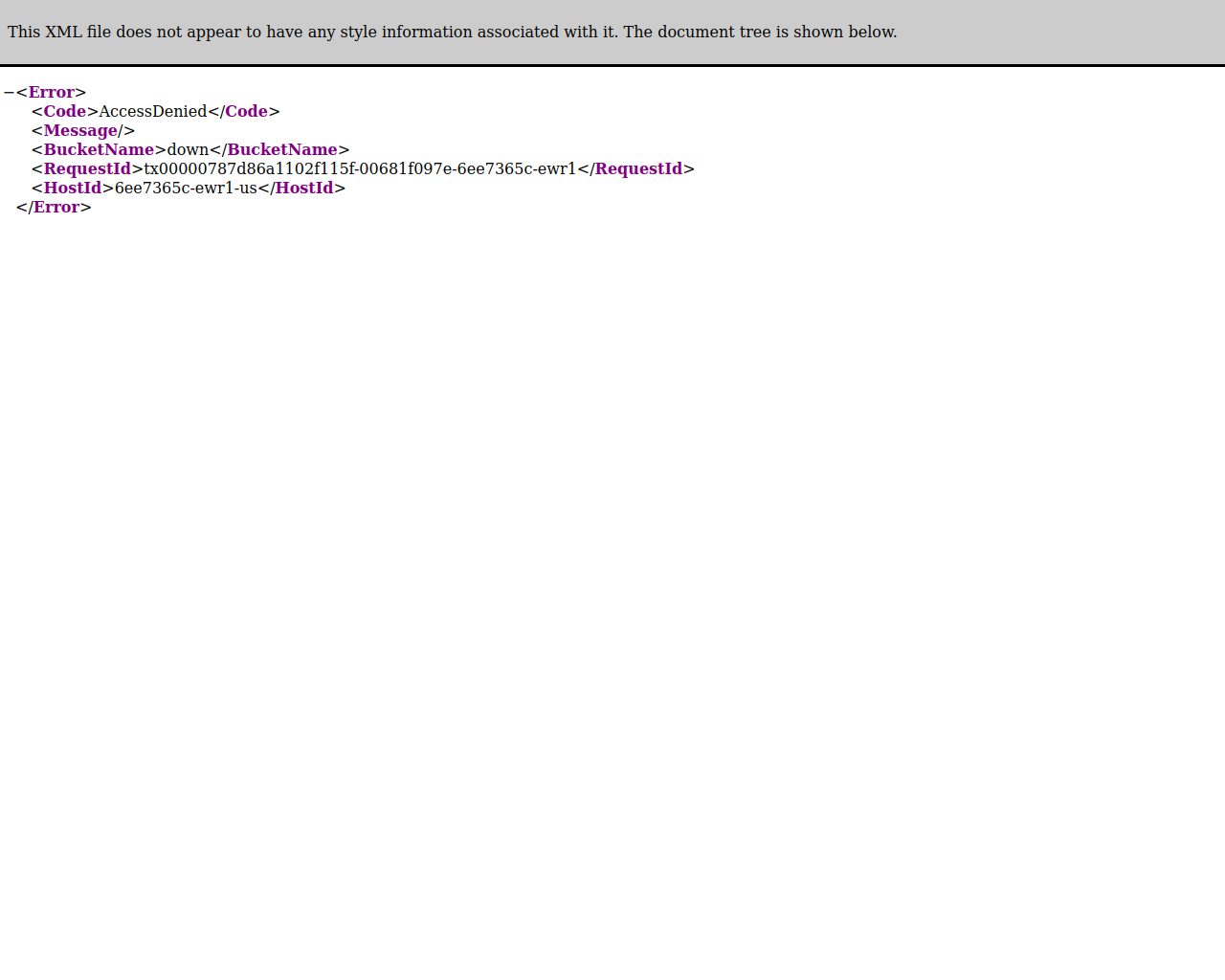This screenshot has width=1225, height=980.
Task: Click the empty Message element
Action: point(83,131)
